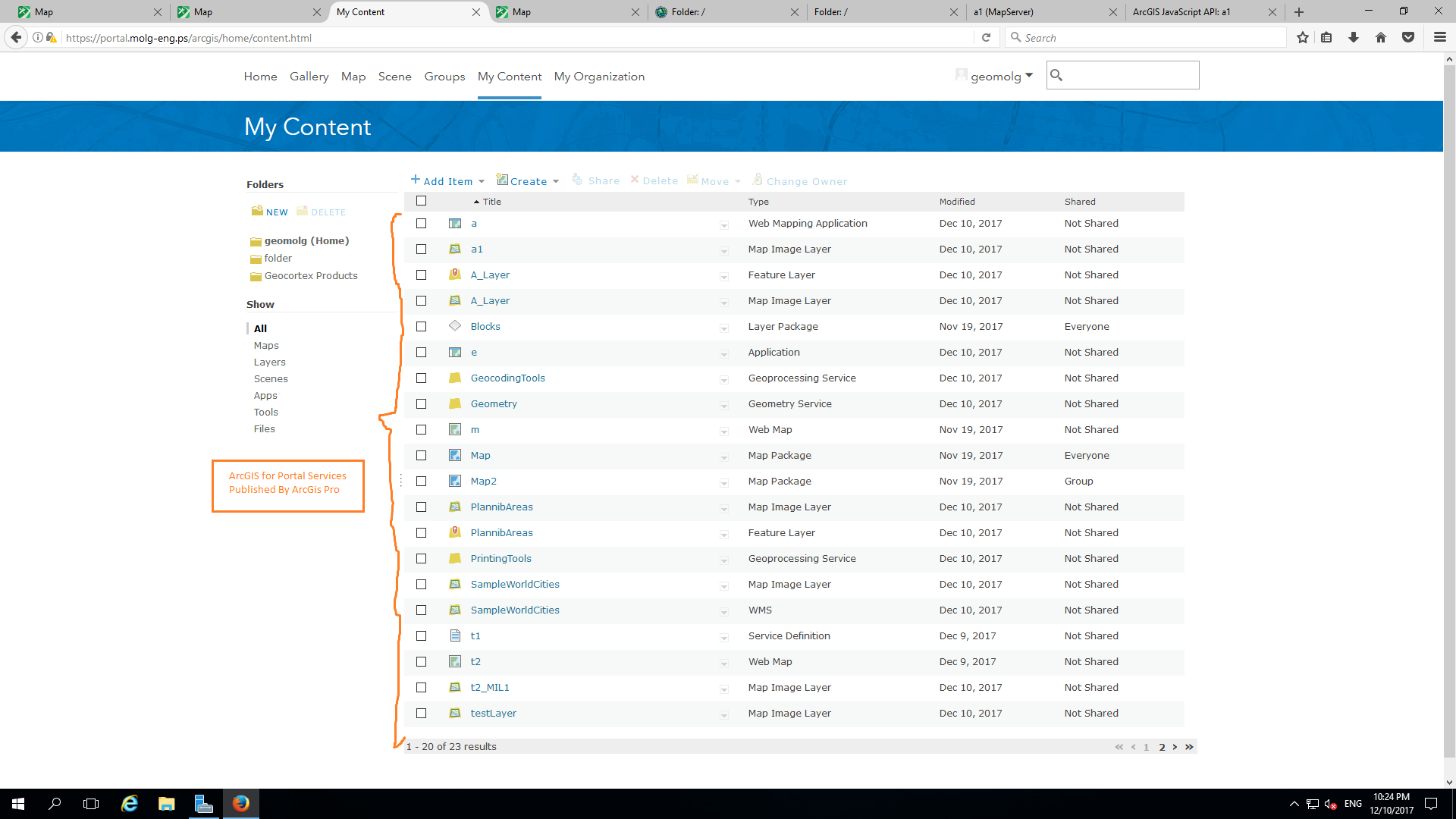Click the application icon for item e
The height and width of the screenshot is (819, 1456).
pos(455,353)
